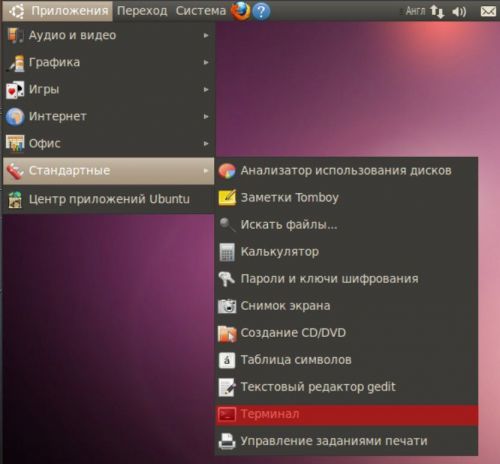500x464 pixels.
Task: Open Центр приложений Ubuntu label
Action: [109, 199]
